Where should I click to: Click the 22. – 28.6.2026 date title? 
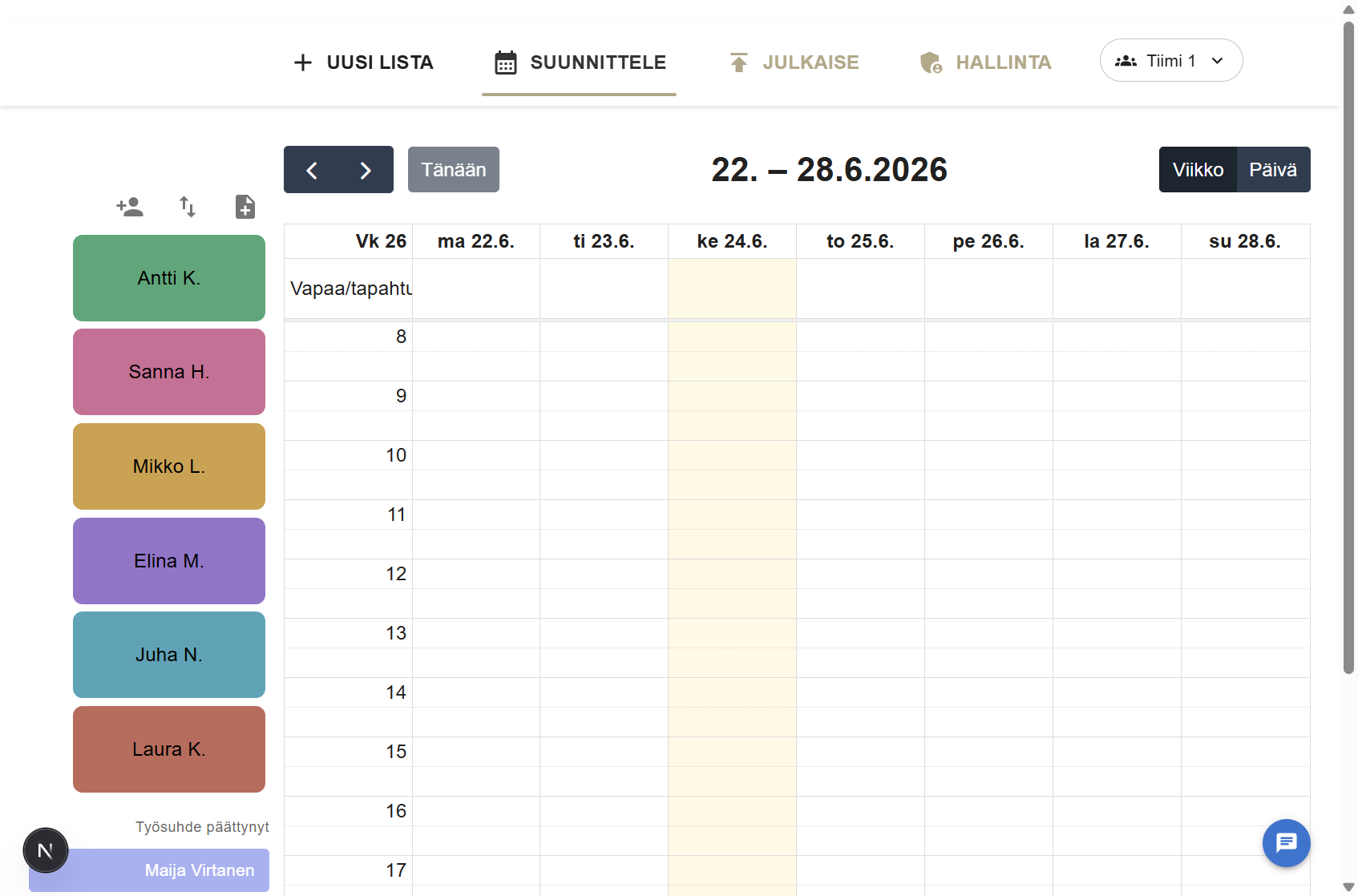click(x=830, y=170)
